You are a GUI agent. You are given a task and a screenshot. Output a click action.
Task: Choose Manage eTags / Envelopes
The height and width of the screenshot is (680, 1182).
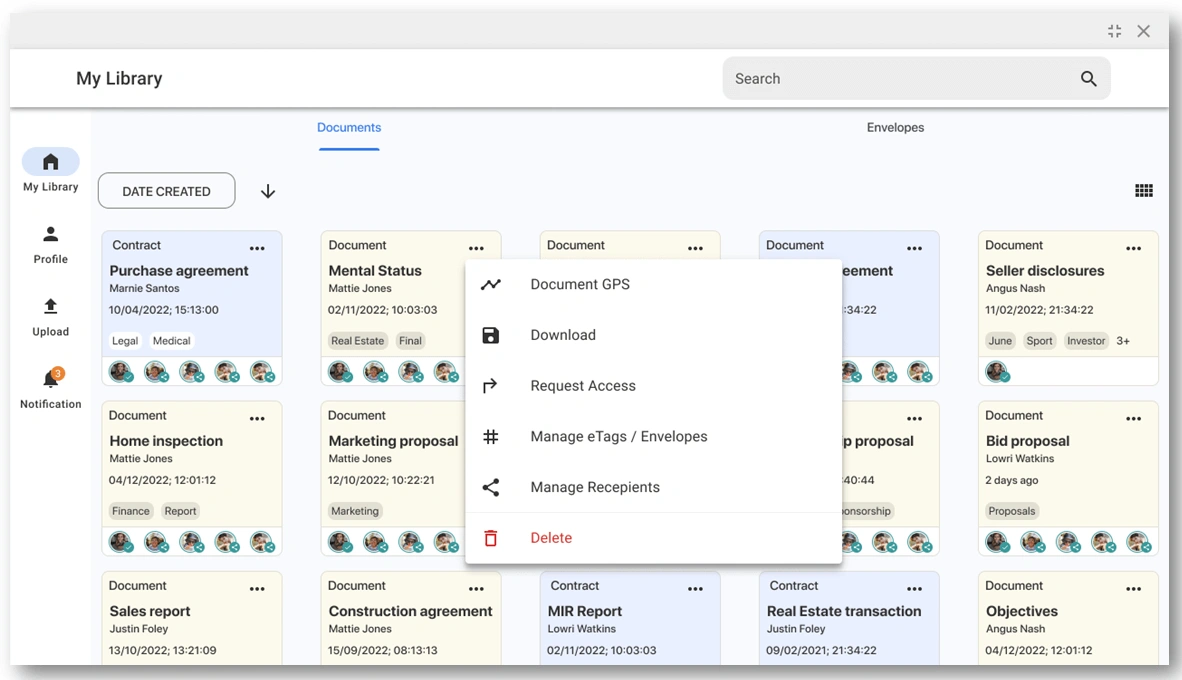(654, 436)
